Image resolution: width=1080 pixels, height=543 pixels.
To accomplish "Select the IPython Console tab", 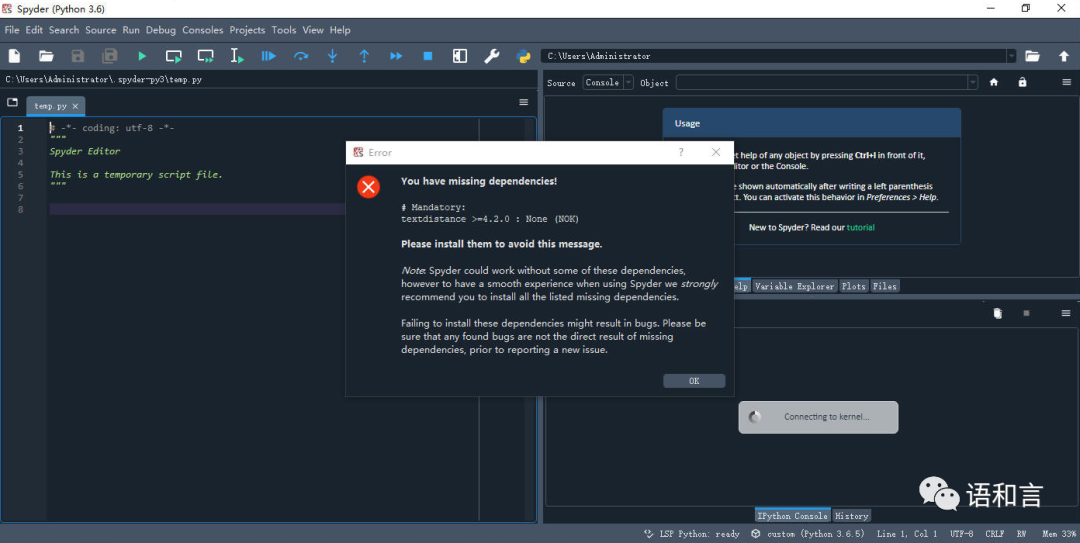I will click(792, 515).
